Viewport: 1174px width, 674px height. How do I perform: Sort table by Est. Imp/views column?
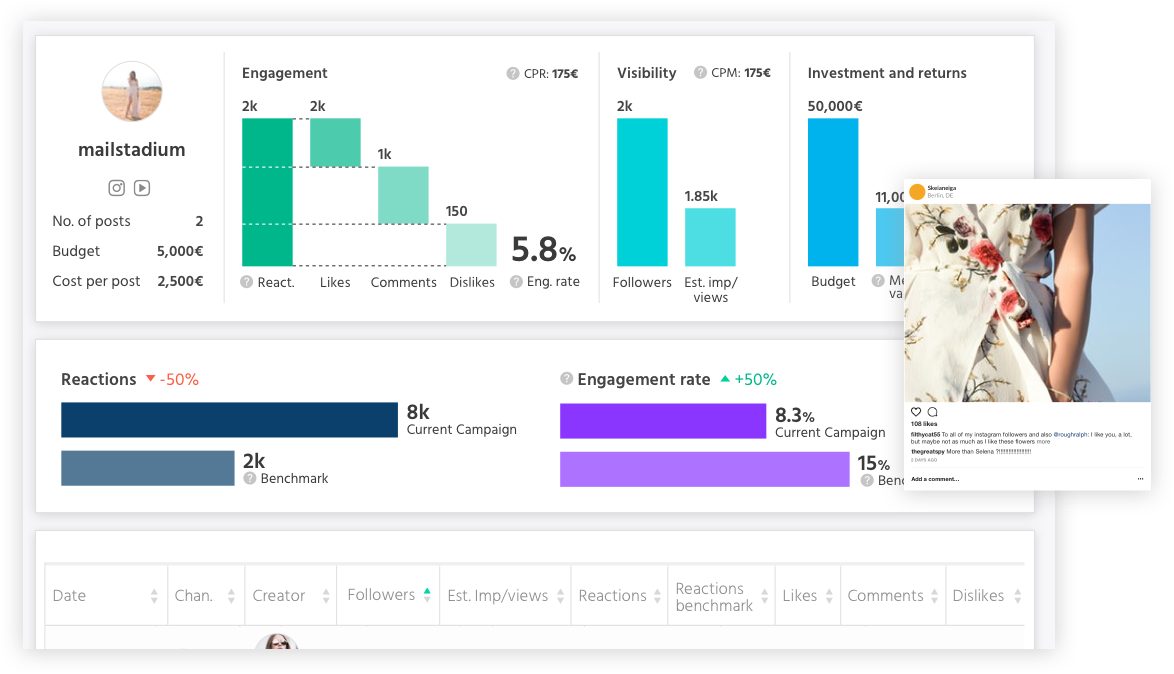click(558, 596)
